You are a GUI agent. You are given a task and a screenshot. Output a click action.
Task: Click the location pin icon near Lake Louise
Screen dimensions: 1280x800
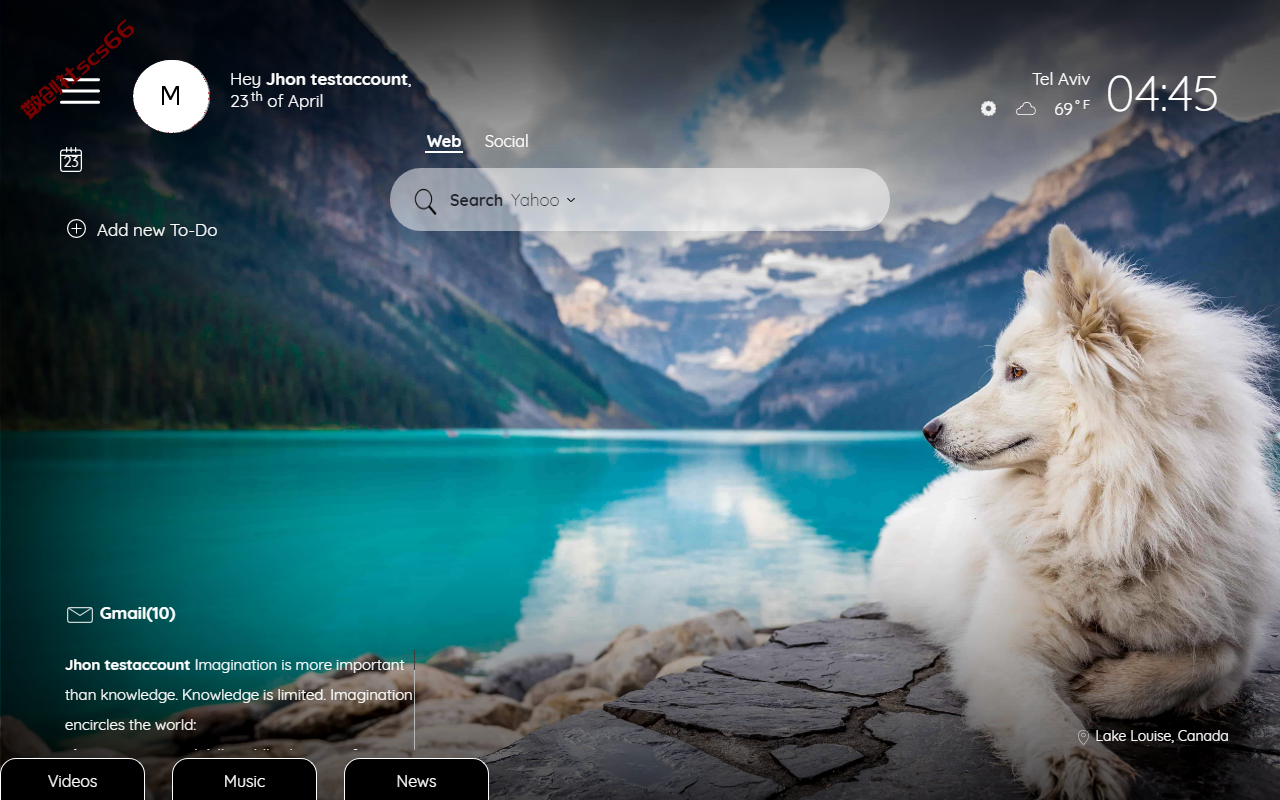pyautogui.click(x=1083, y=737)
